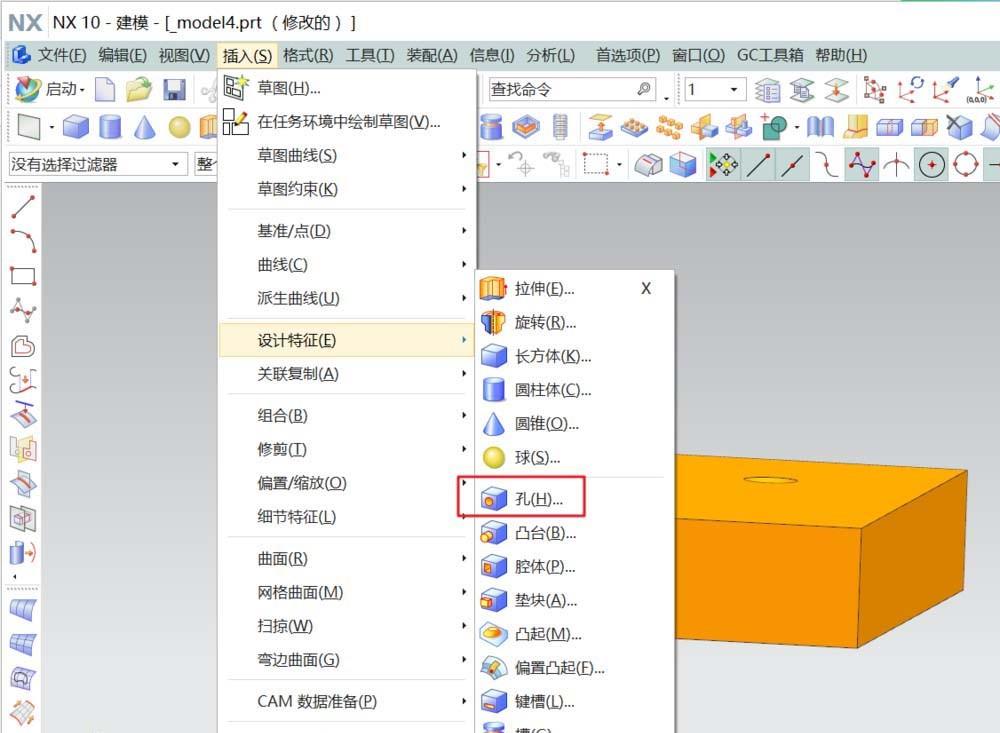Select the 拉伸 (Extrude) icon in submenu

tap(493, 289)
